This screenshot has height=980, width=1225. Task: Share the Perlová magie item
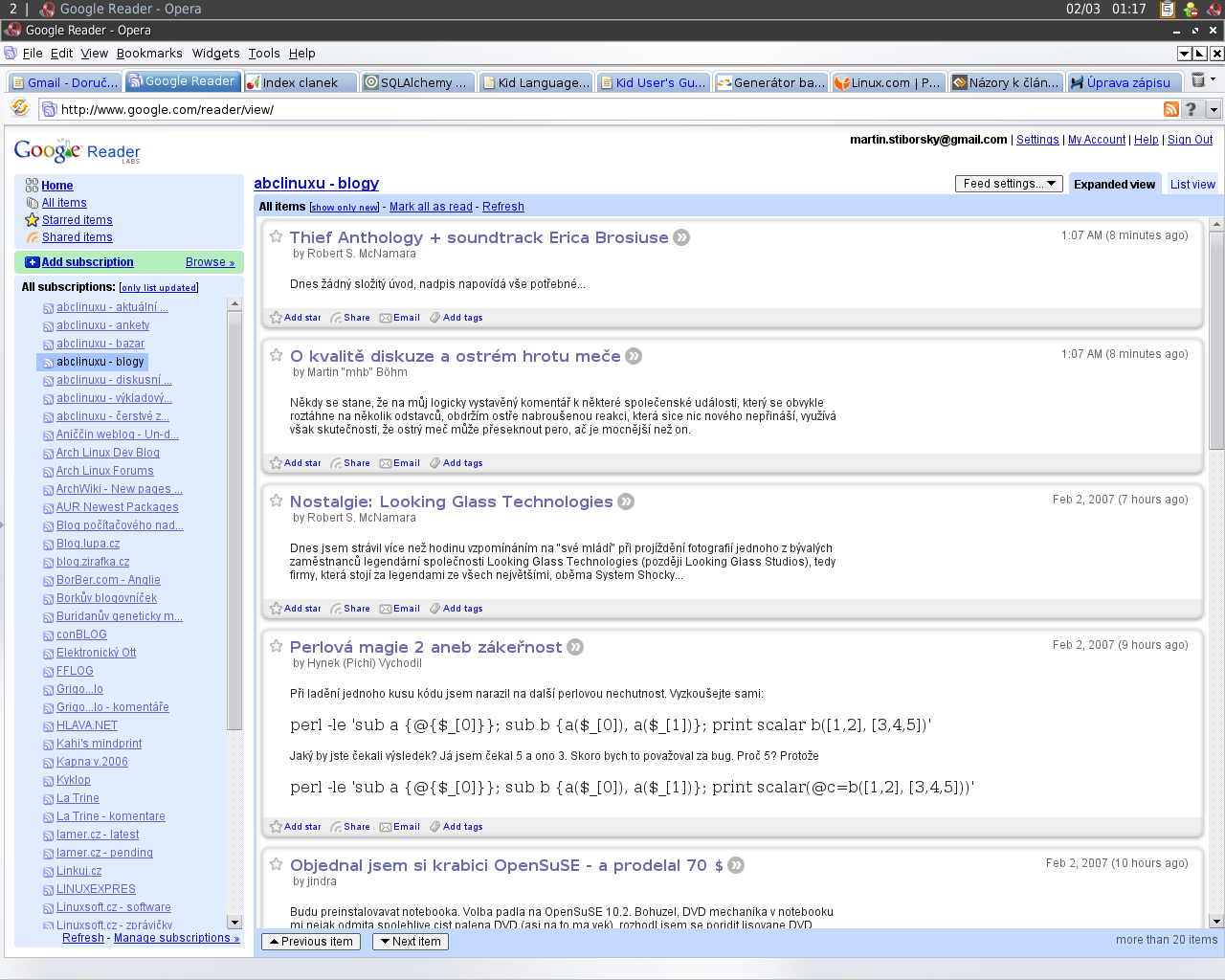point(350,827)
